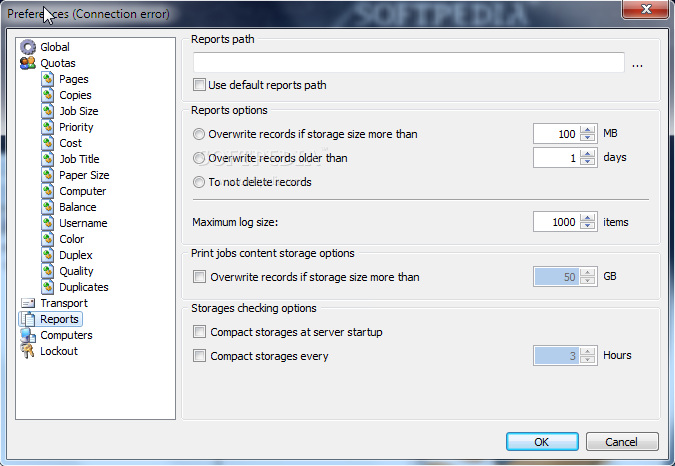
Task: Close the Preferences dialog
Action: pyautogui.click(x=646, y=9)
